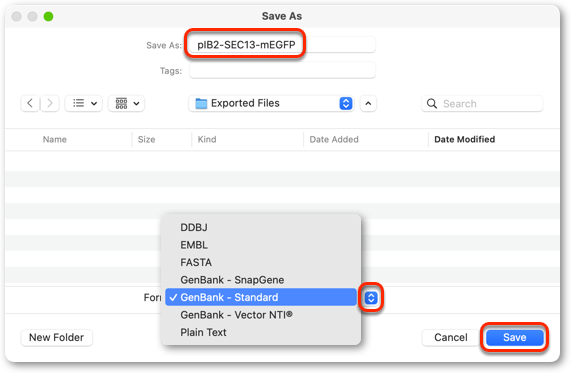Sort by the Name column header
Image resolution: width=571 pixels, height=373 pixels.
coord(55,140)
